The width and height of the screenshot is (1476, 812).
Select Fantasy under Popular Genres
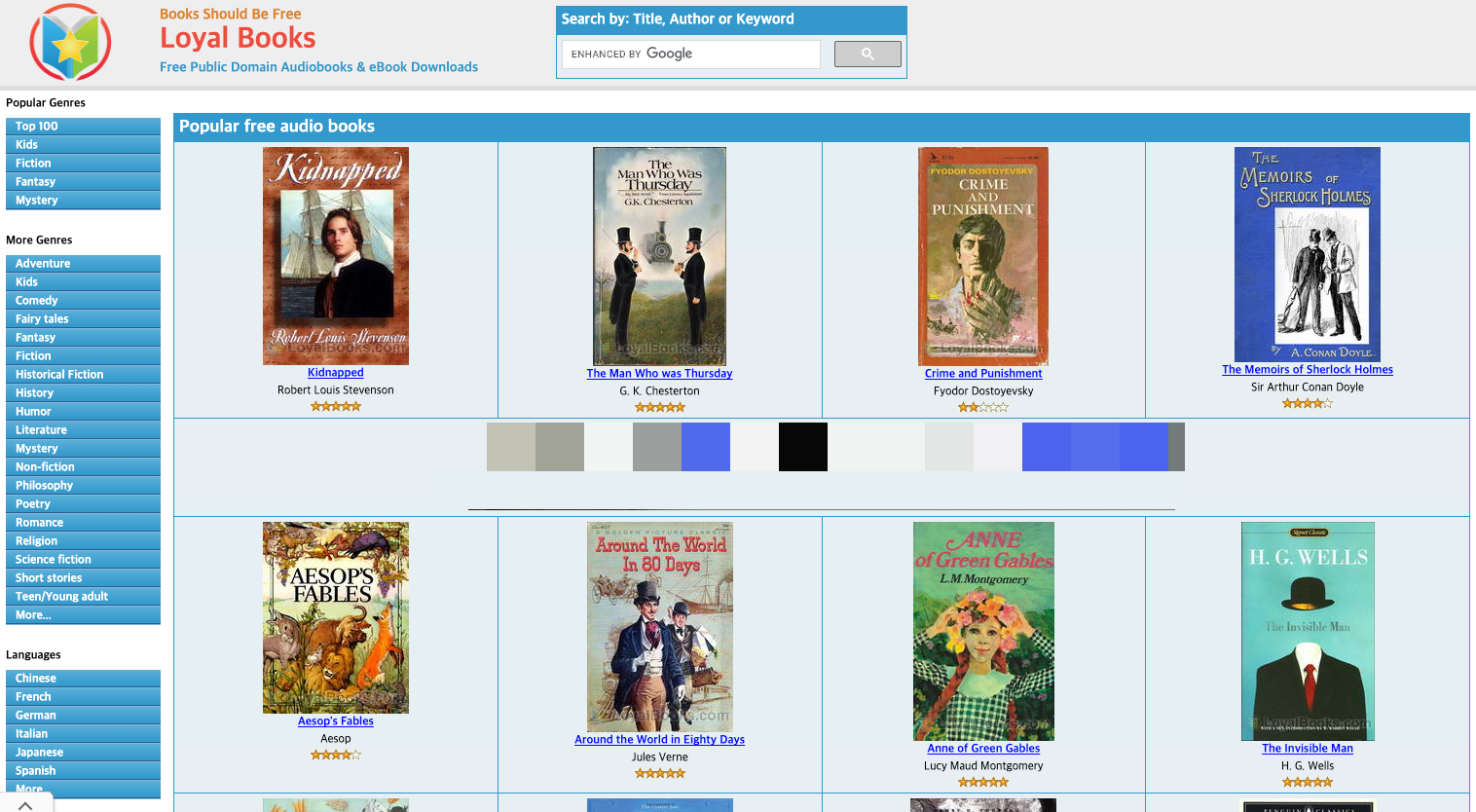83,182
